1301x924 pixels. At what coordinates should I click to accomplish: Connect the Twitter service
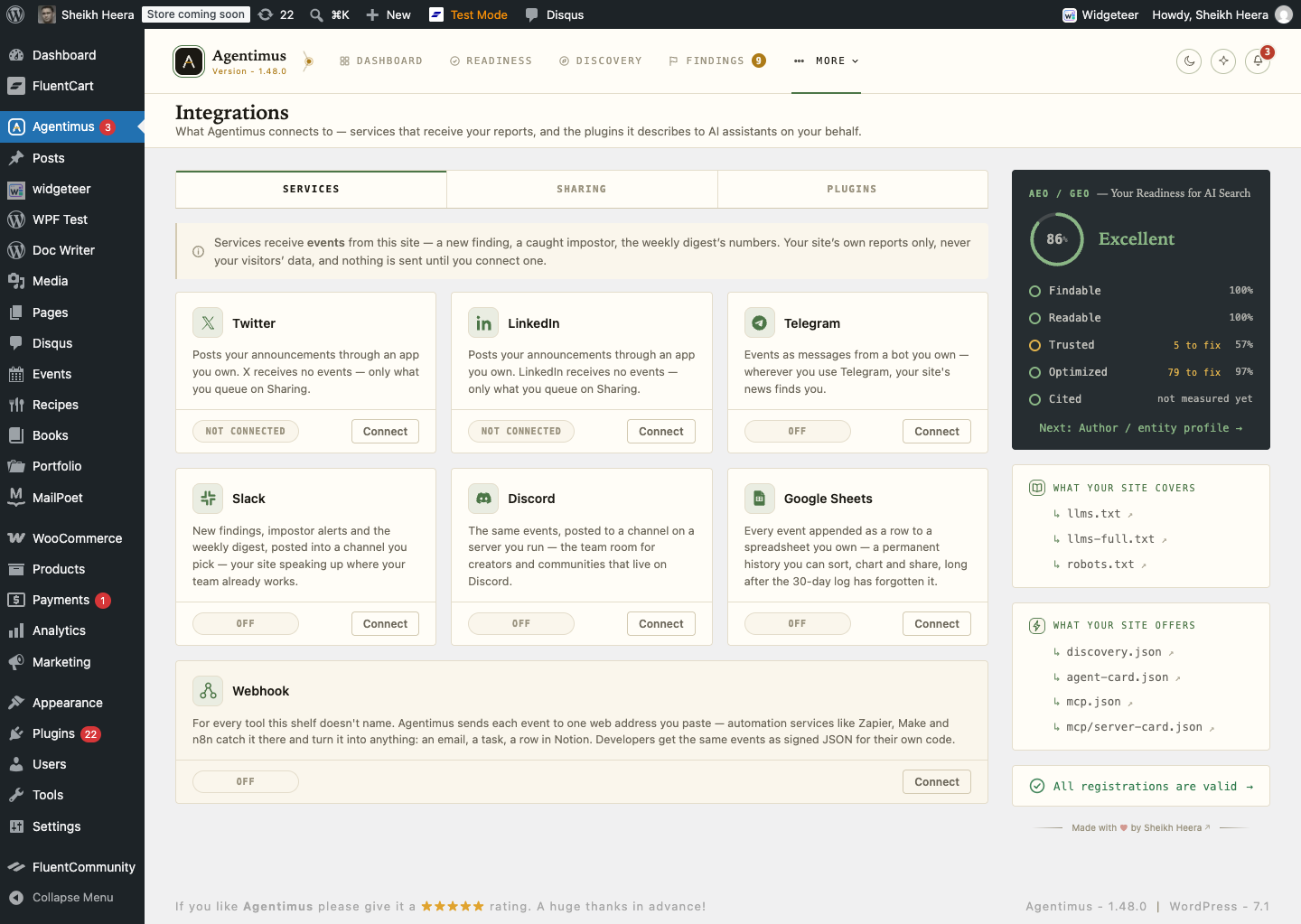tap(385, 432)
